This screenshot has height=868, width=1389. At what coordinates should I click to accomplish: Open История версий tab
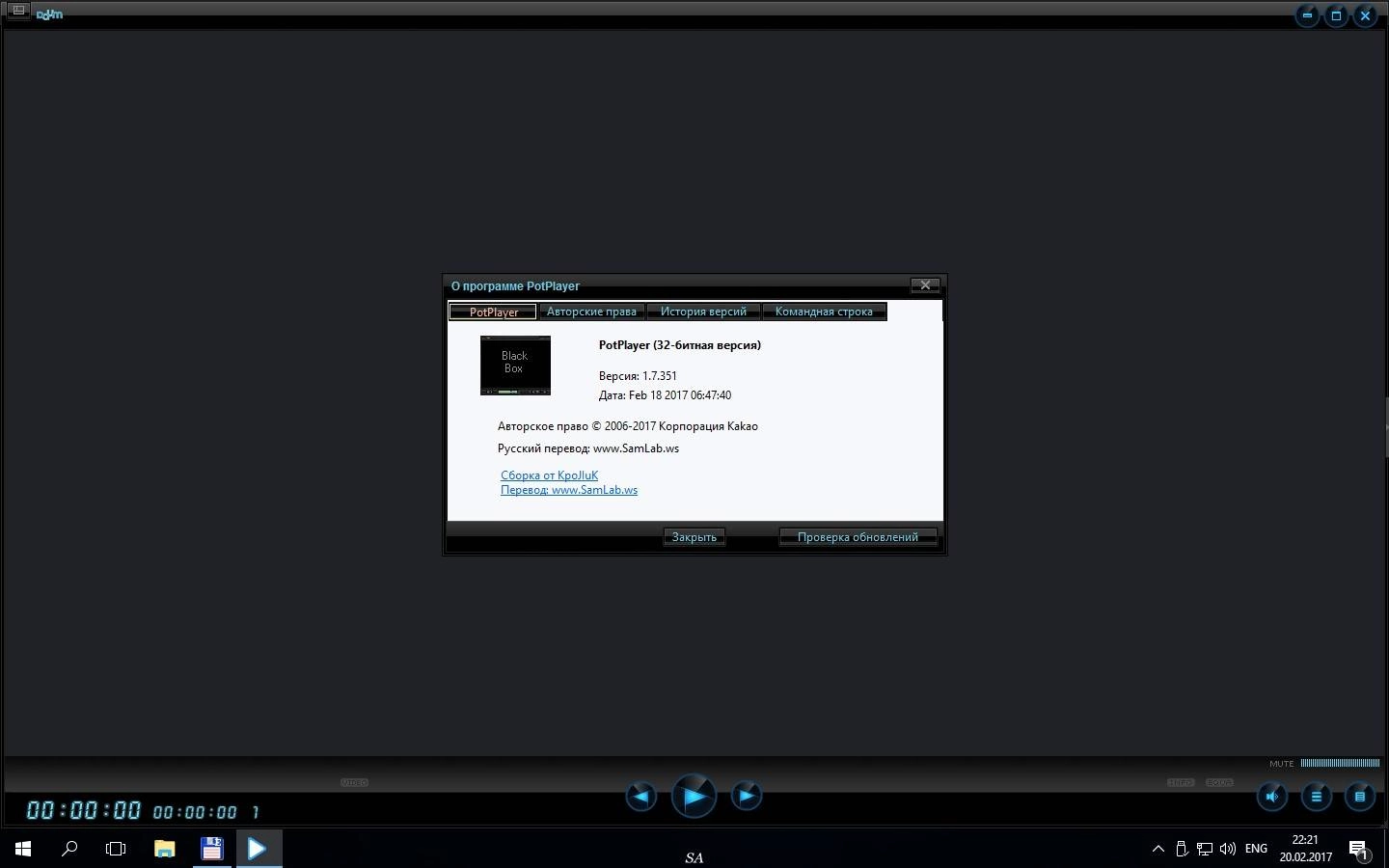703,312
